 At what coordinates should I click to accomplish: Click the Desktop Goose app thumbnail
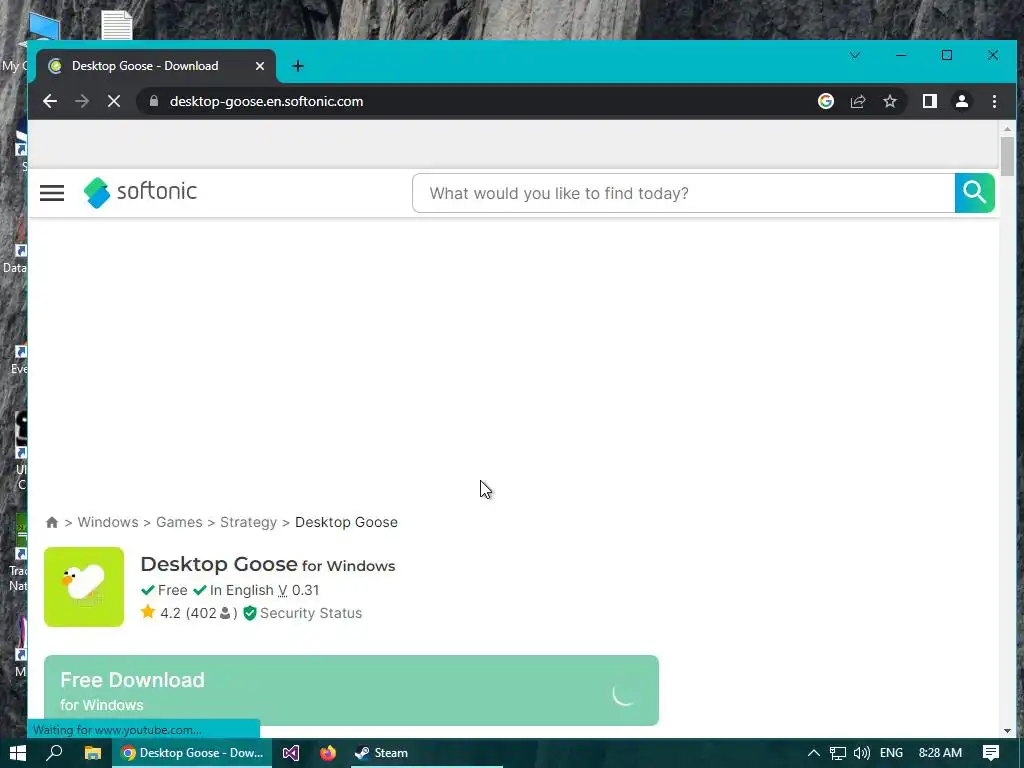84,587
